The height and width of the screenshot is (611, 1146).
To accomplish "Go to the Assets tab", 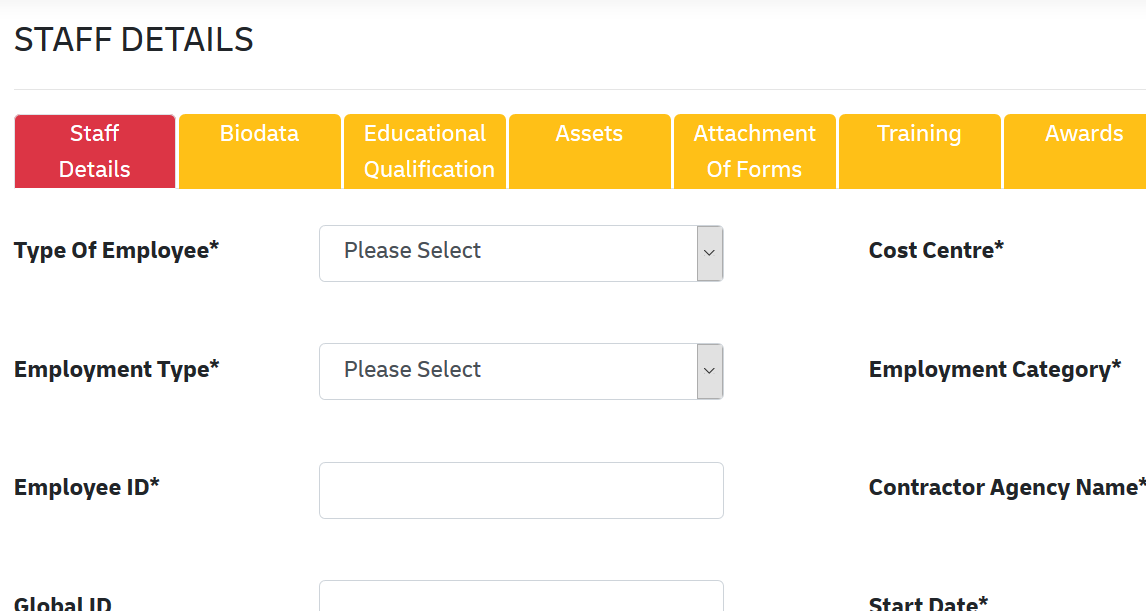I will 589,151.
